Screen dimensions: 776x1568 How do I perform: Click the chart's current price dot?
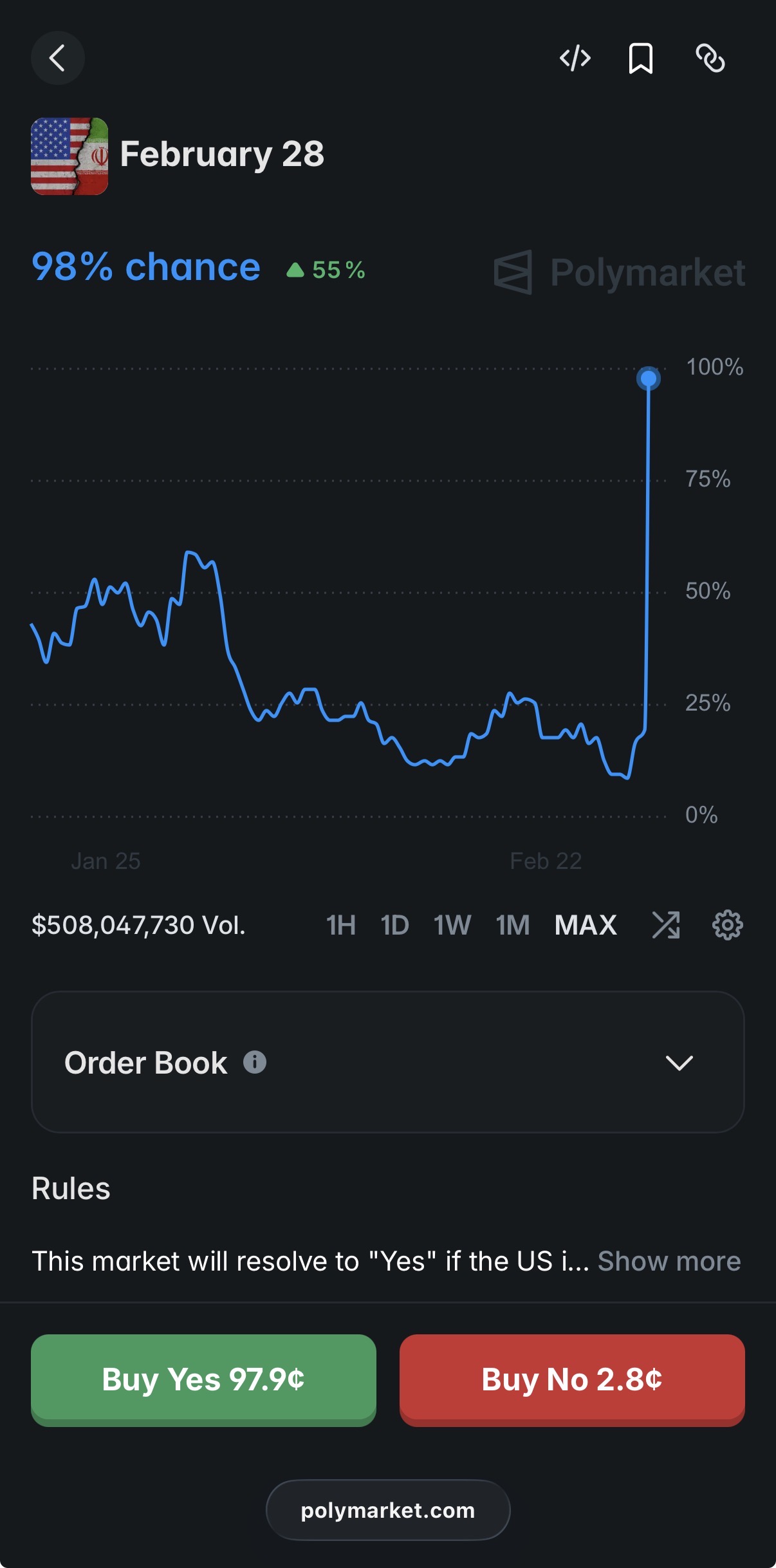click(x=648, y=378)
